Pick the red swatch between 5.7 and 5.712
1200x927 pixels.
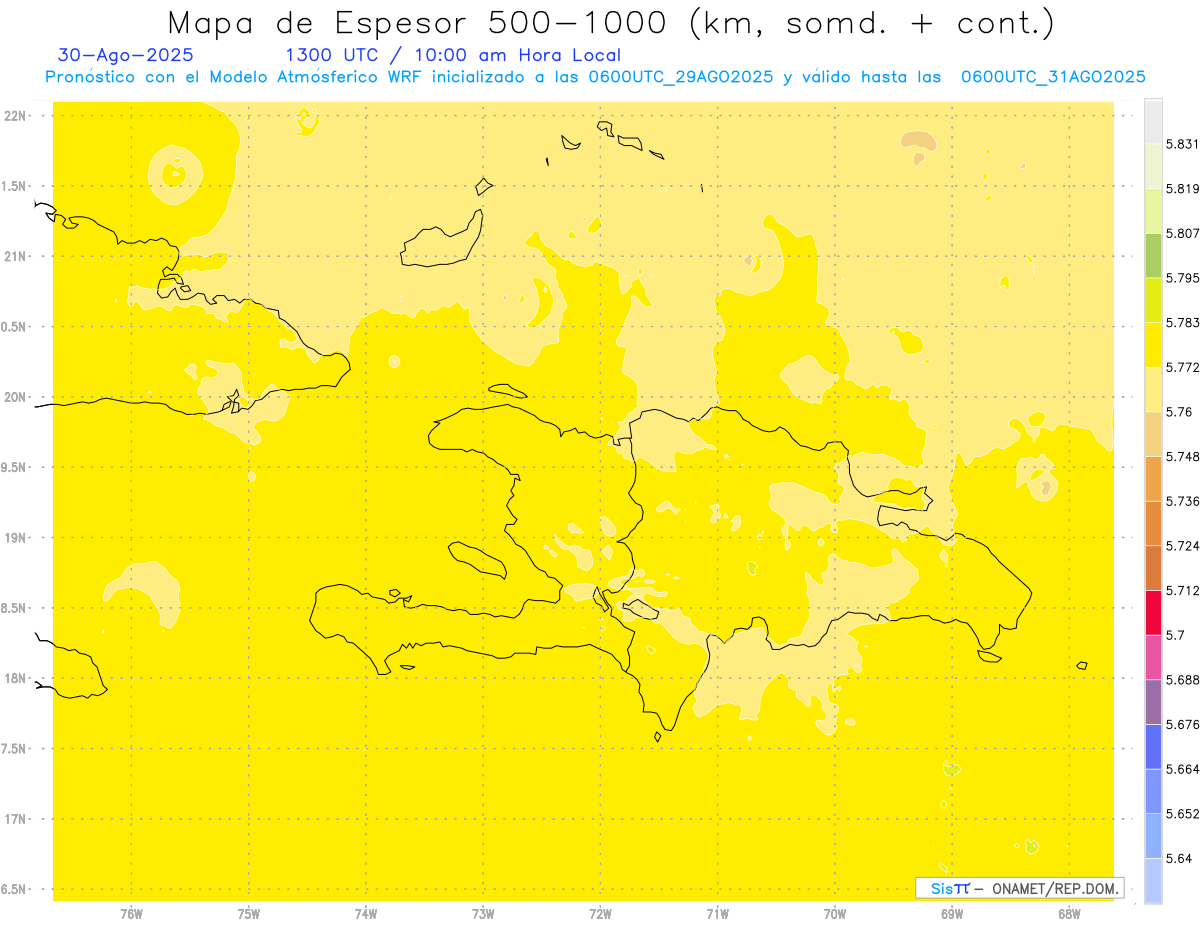(x=1153, y=612)
